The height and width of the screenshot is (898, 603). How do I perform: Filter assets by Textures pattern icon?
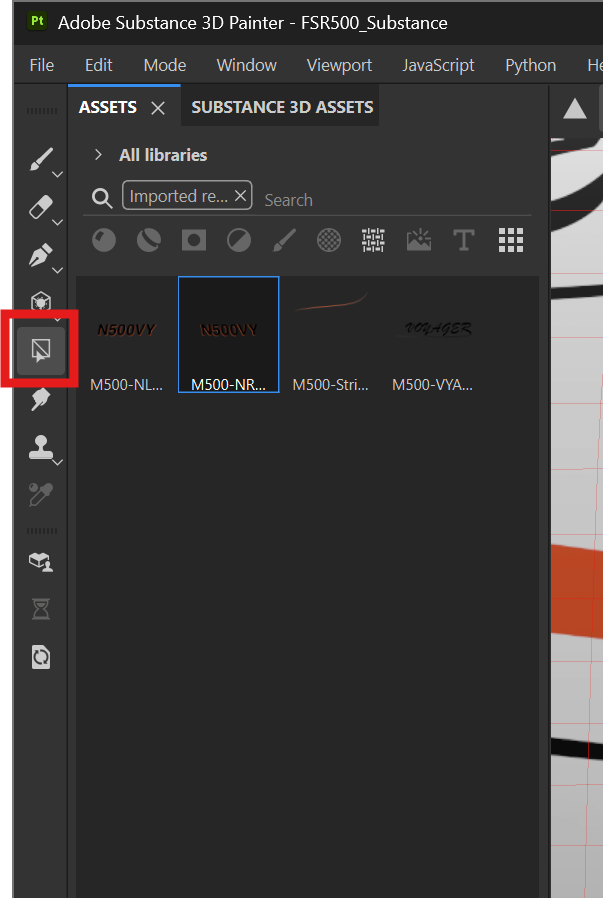click(373, 240)
